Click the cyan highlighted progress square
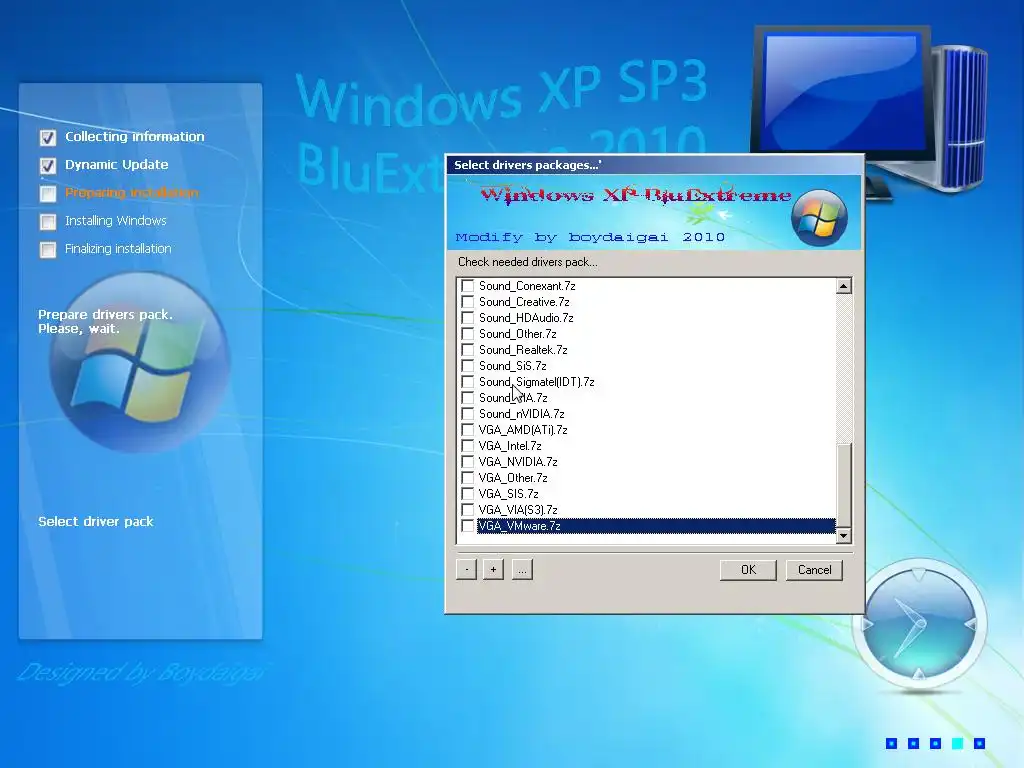1024x768 pixels. tap(957, 743)
